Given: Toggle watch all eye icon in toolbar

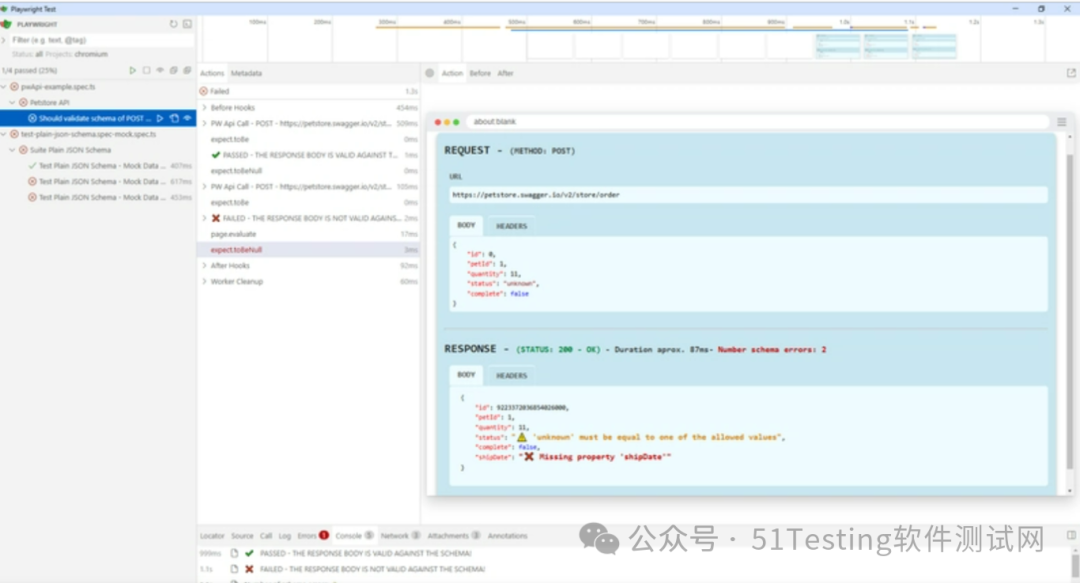Looking at the screenshot, I should 160,70.
